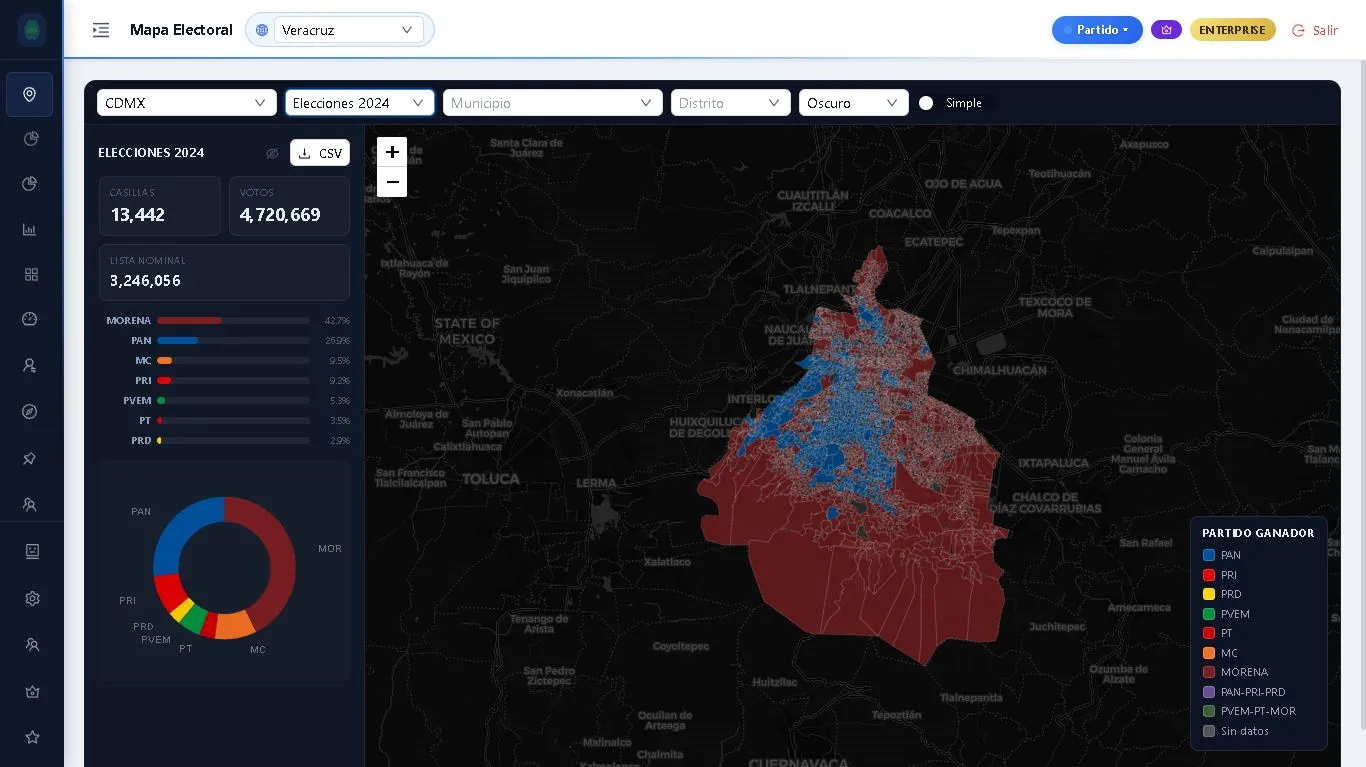Click the Votos 4,720,669 stat card

[289, 206]
